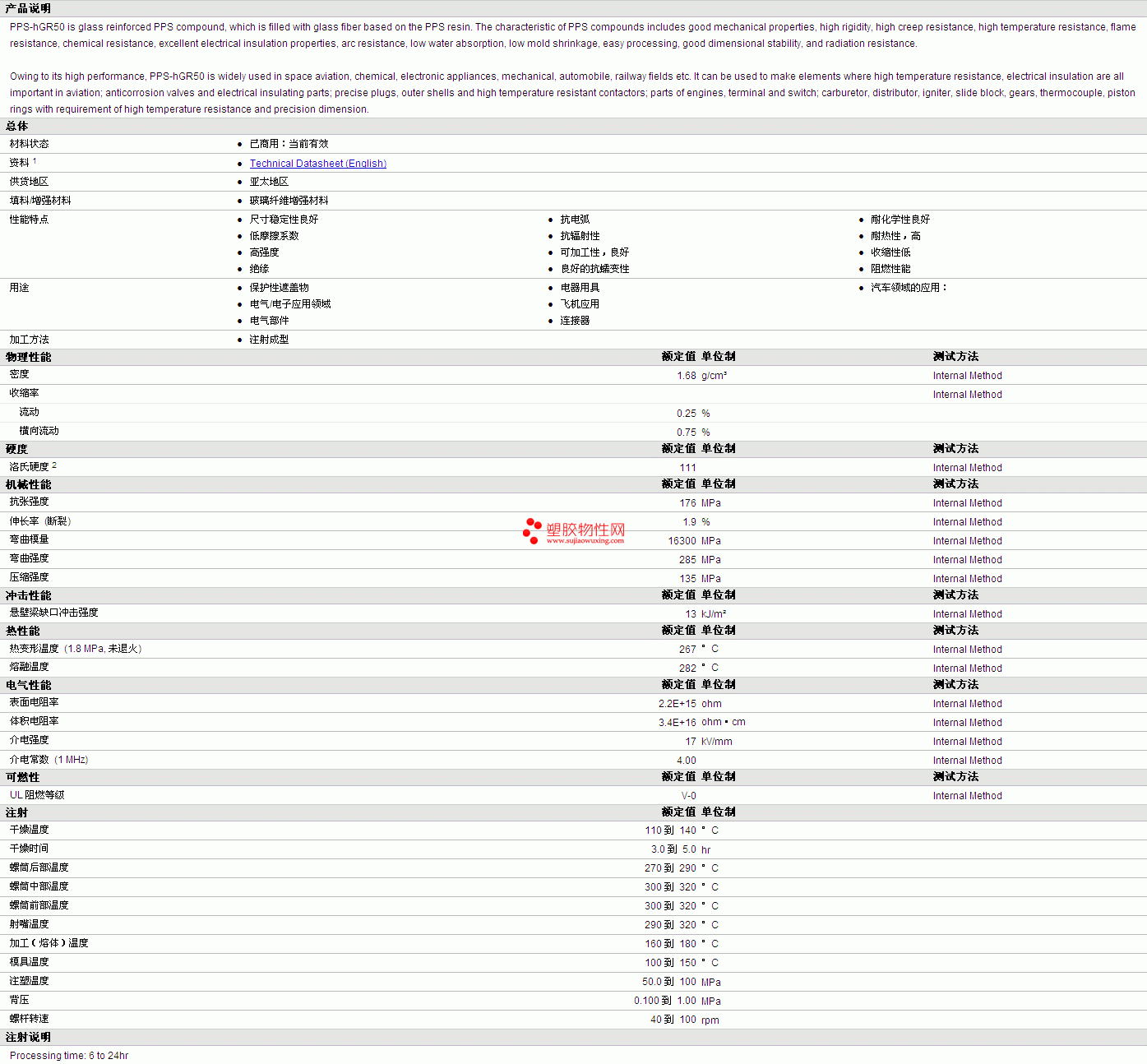Click the 模具温度 row label
The image size is (1147, 1064).
[x=29, y=962]
